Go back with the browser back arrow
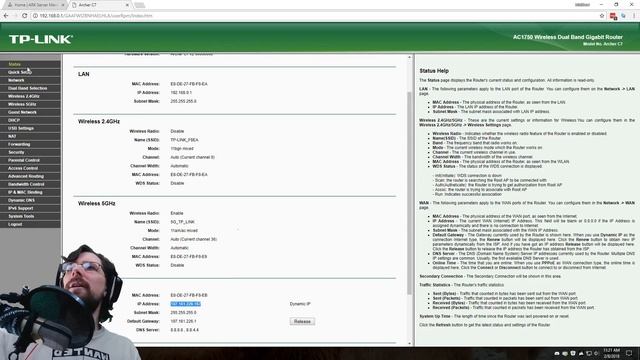The image size is (640, 360). 6,16
